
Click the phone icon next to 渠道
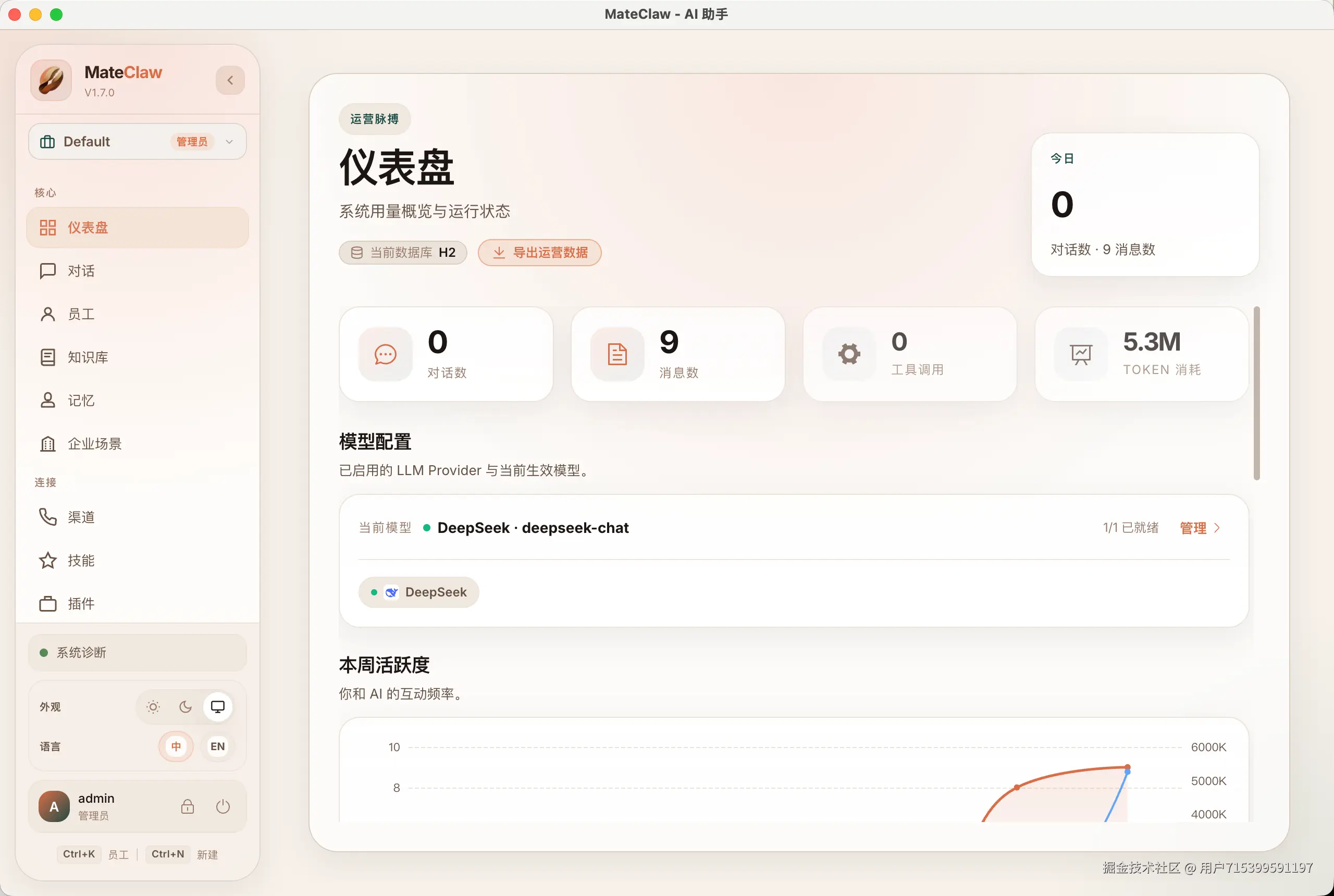48,517
